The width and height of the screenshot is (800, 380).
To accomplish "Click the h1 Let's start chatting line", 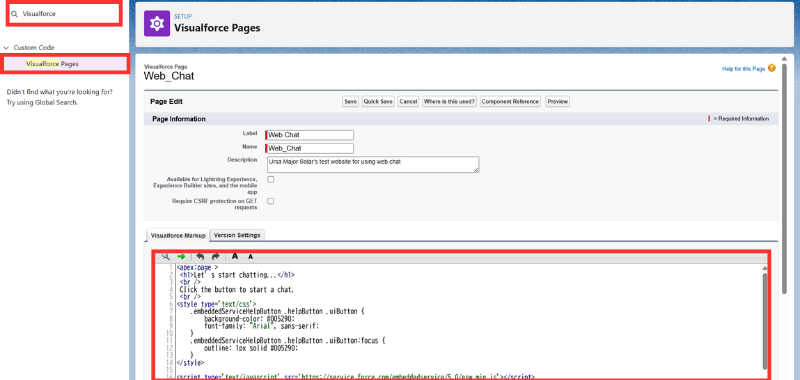I will pyautogui.click(x=237, y=274).
